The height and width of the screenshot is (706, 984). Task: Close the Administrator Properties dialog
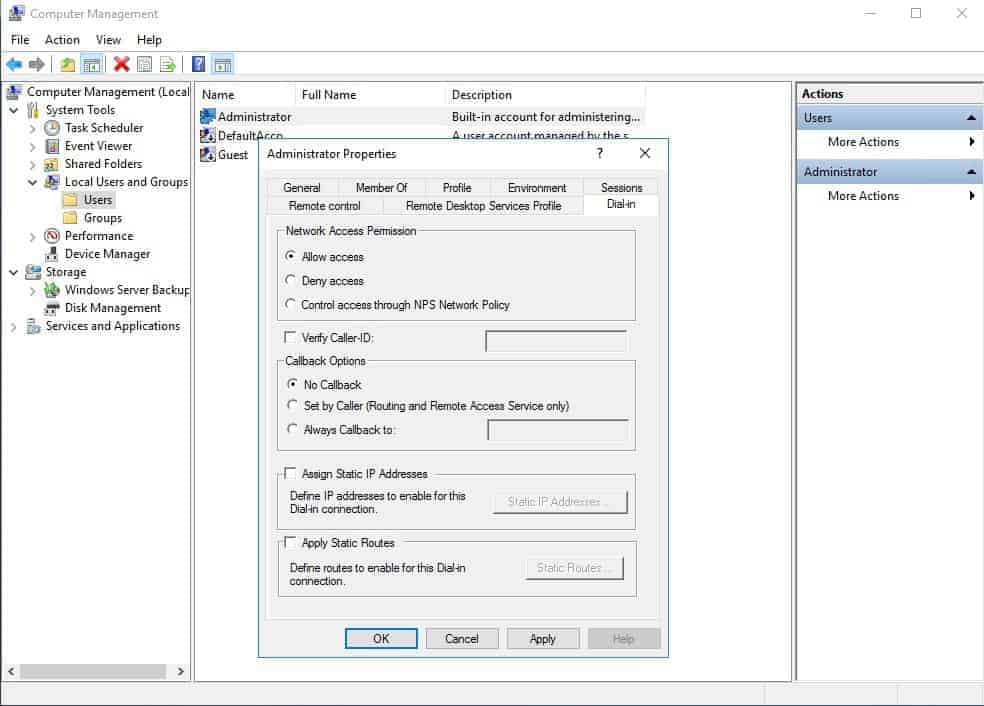click(644, 153)
